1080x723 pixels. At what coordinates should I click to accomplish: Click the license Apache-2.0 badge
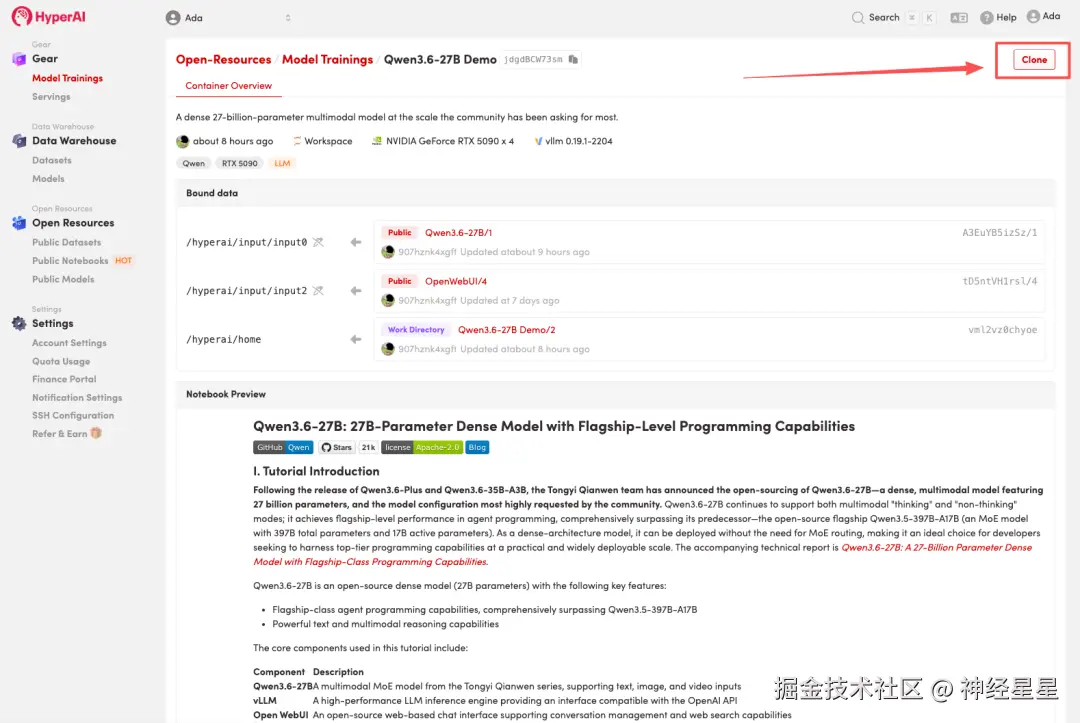pos(422,448)
